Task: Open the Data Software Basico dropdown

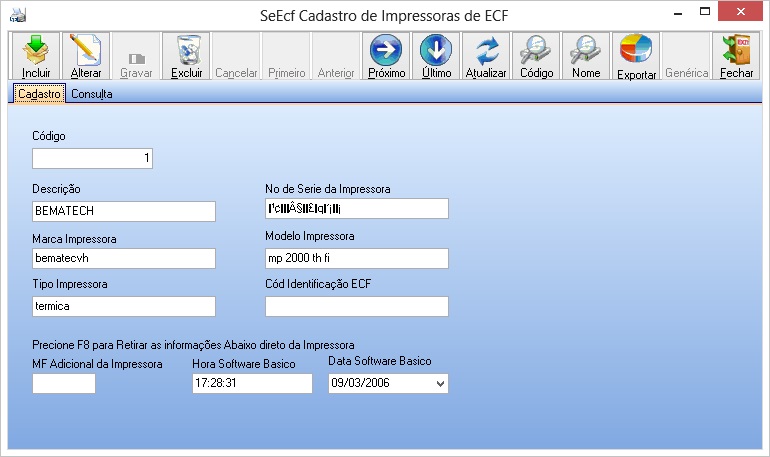Action: tap(440, 384)
